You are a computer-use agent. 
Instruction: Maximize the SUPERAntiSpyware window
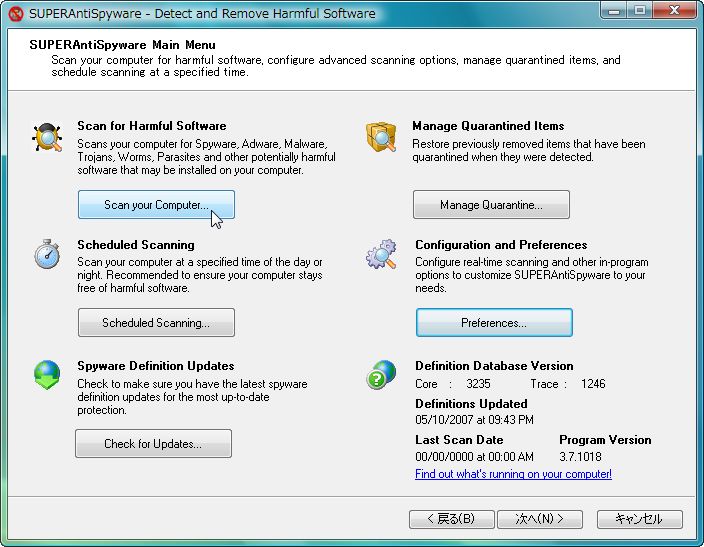[640, 11]
